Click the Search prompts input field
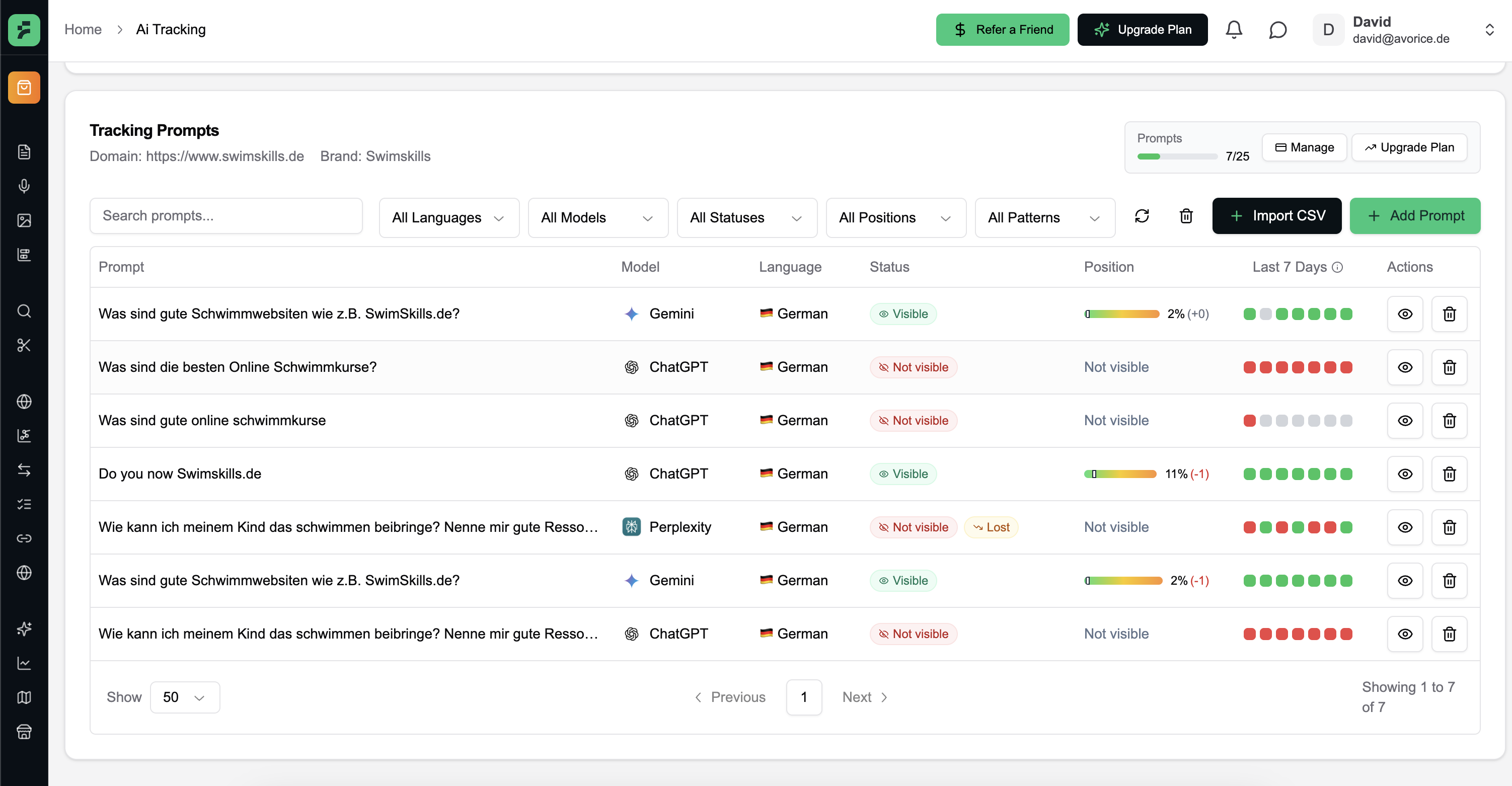Screen dimensions: 1512x786 coord(226,216)
